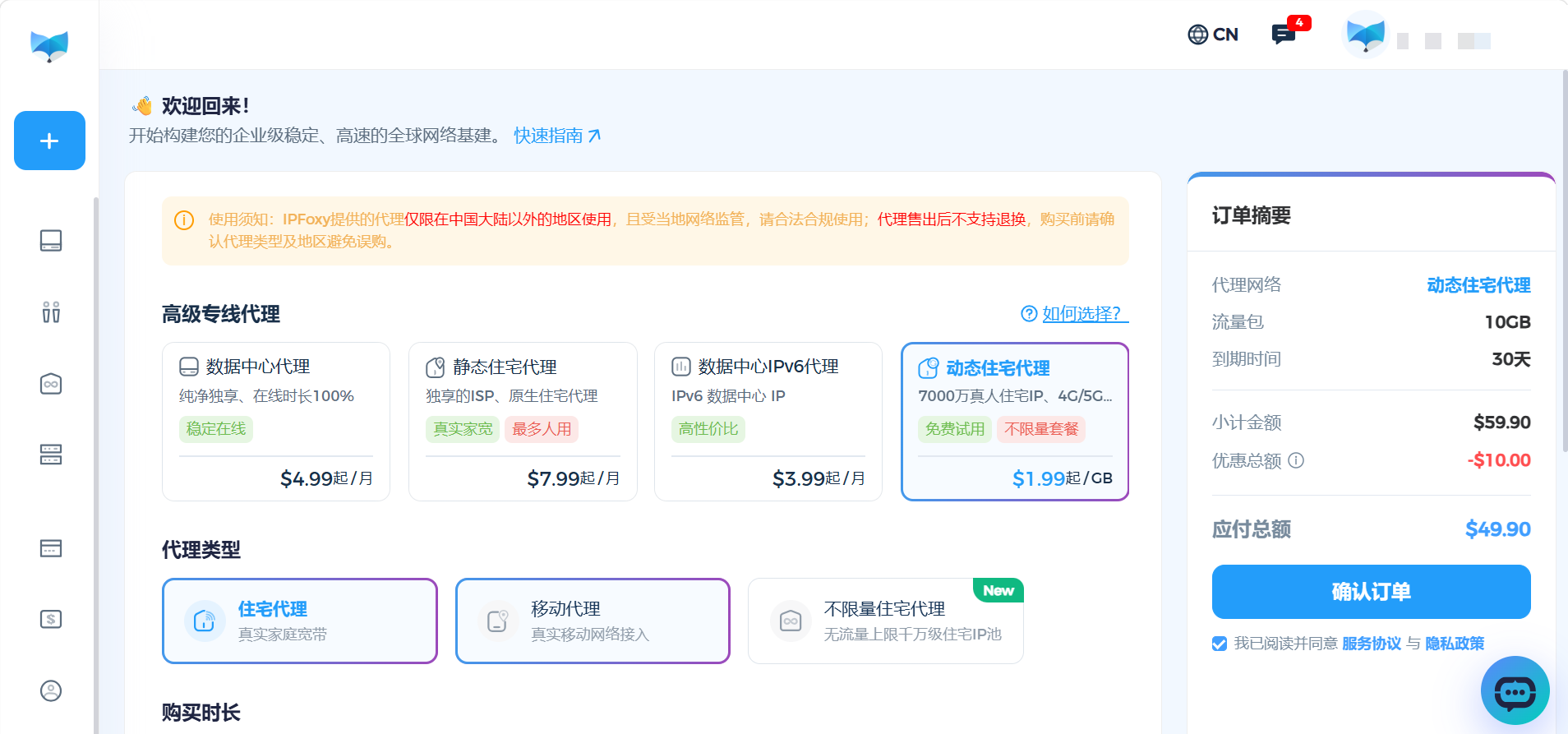Screen dimensions: 1568x734
Task: Click the 数据中心IPv6代理 card icon
Action: 681,367
